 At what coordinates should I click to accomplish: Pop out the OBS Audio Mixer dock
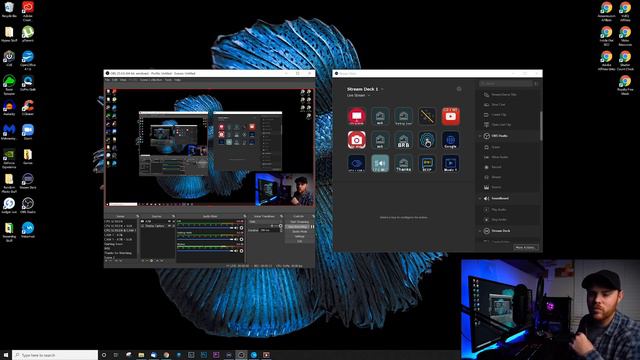(x=245, y=216)
